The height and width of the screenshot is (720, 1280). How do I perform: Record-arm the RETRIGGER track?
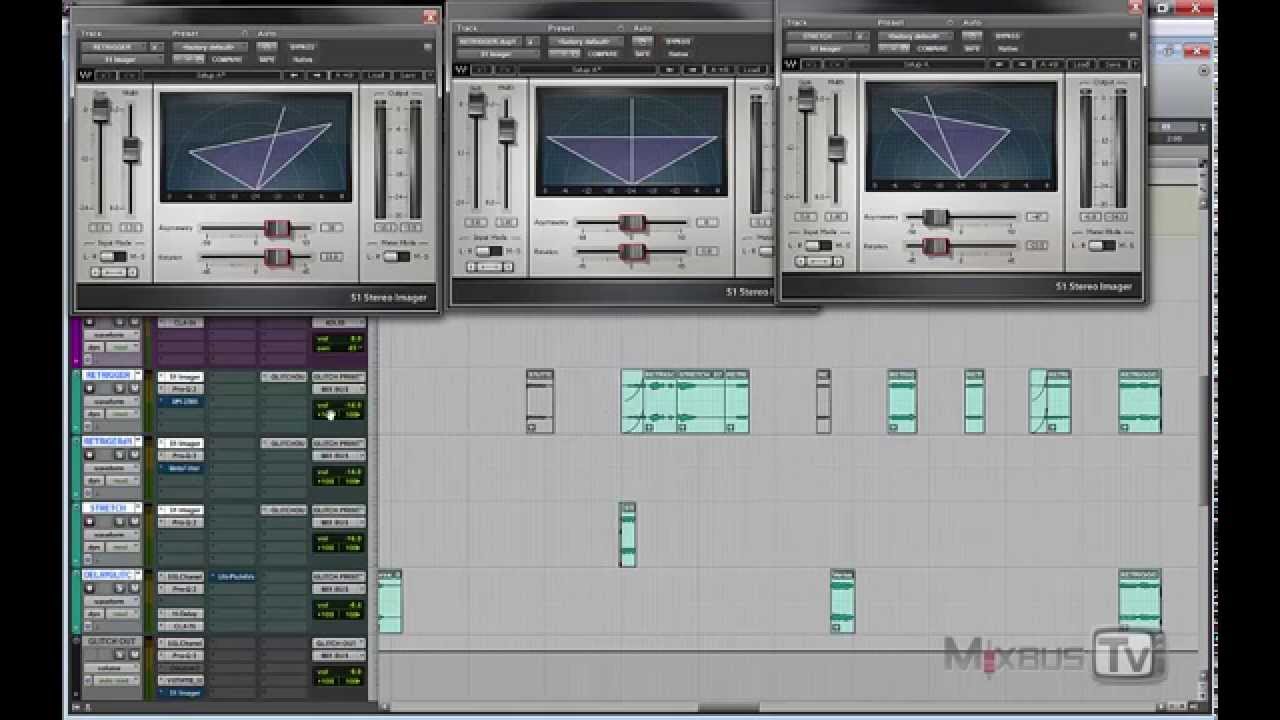click(x=89, y=388)
